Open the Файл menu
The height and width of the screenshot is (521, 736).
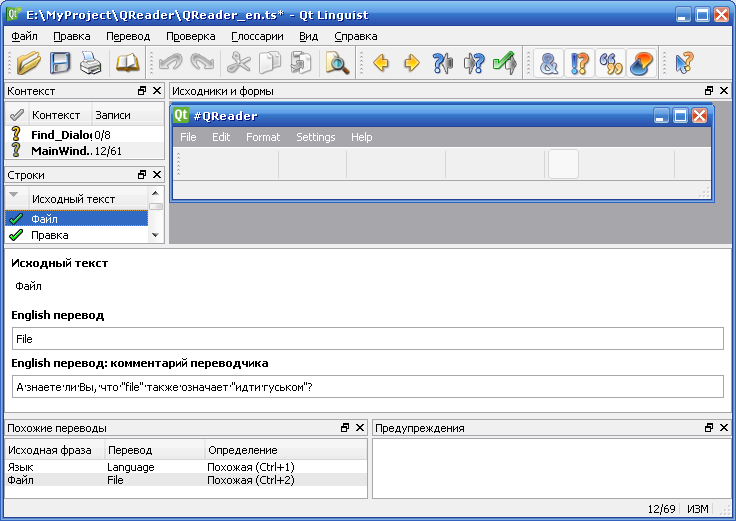[24, 36]
